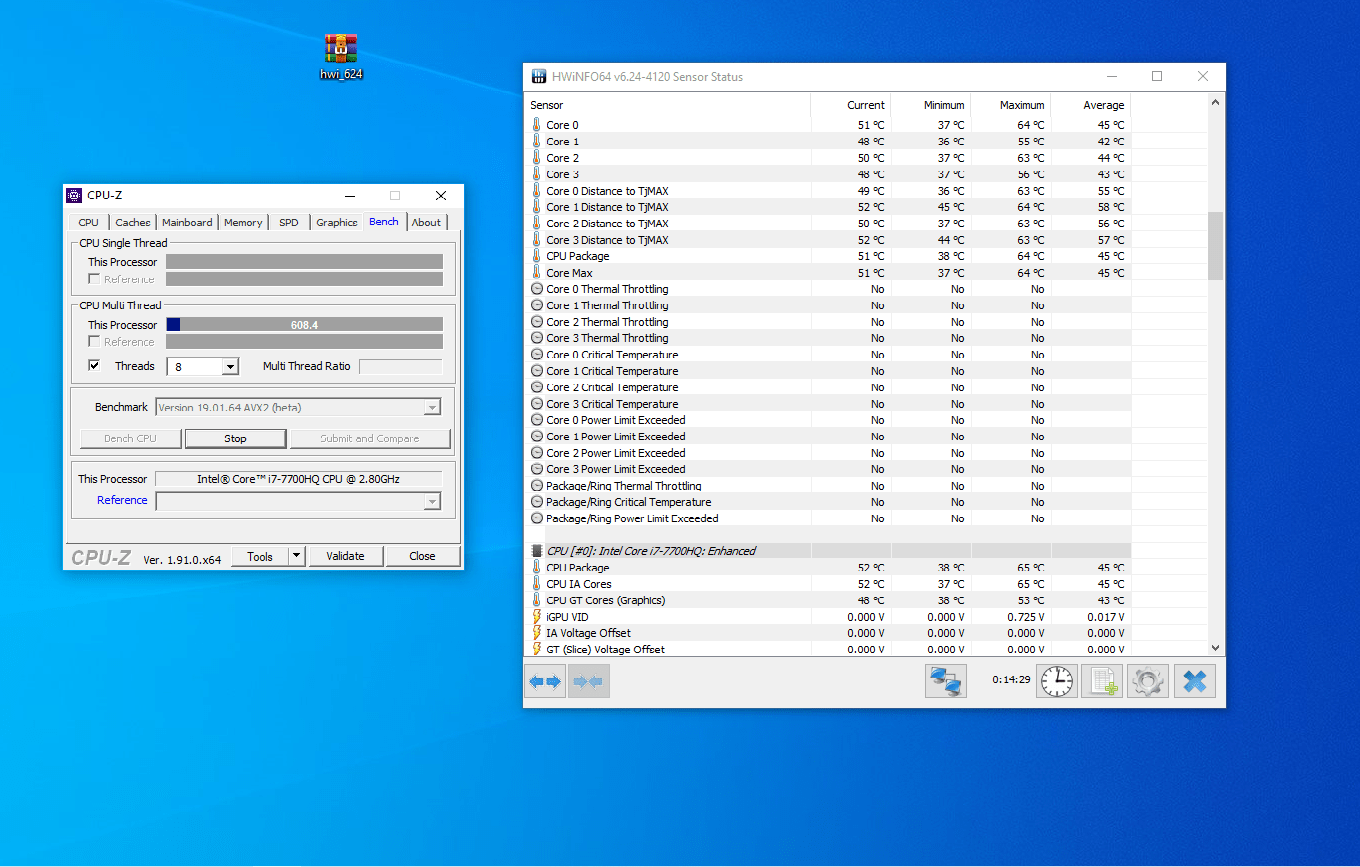Image resolution: width=1360 pixels, height=867 pixels.
Task: Click the thermometer icon beside Core Max
Action: click(537, 272)
